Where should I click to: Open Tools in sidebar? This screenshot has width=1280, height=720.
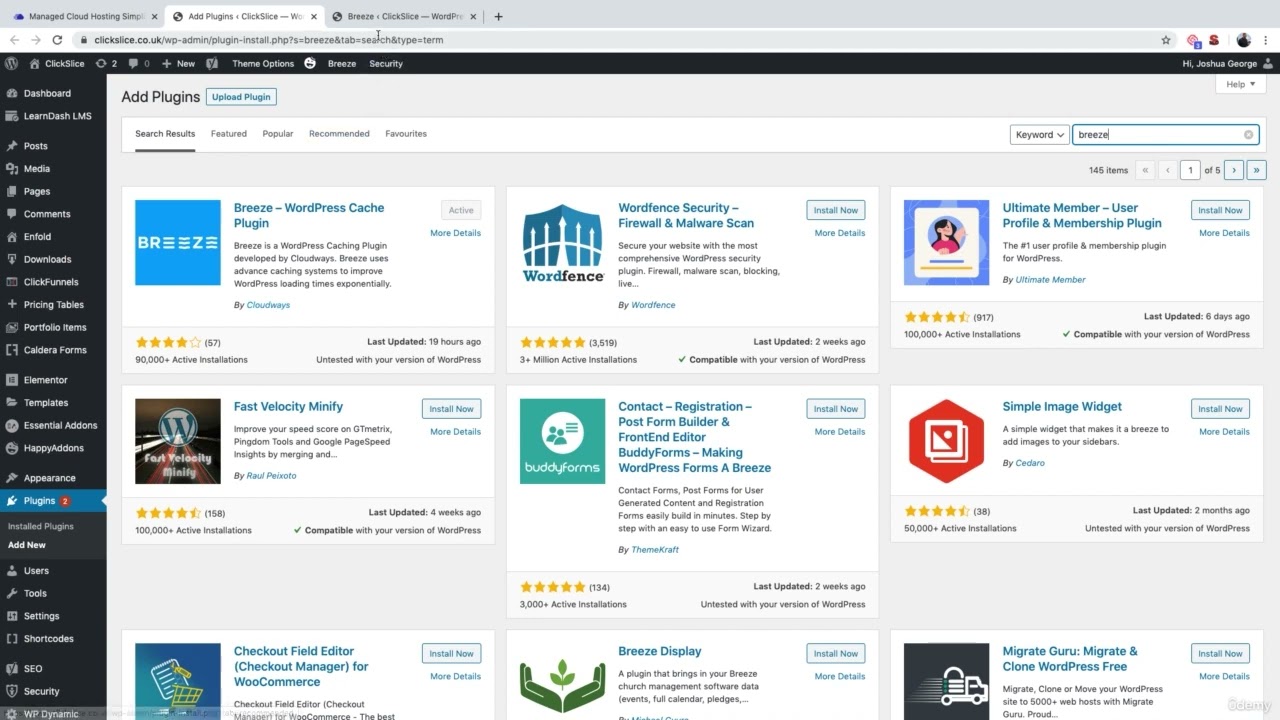35,593
